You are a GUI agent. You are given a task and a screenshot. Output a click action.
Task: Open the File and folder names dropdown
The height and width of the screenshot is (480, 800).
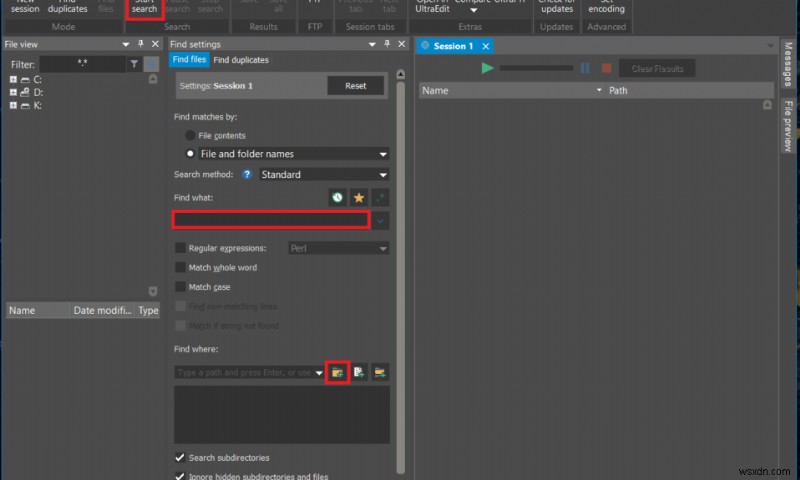click(383, 154)
